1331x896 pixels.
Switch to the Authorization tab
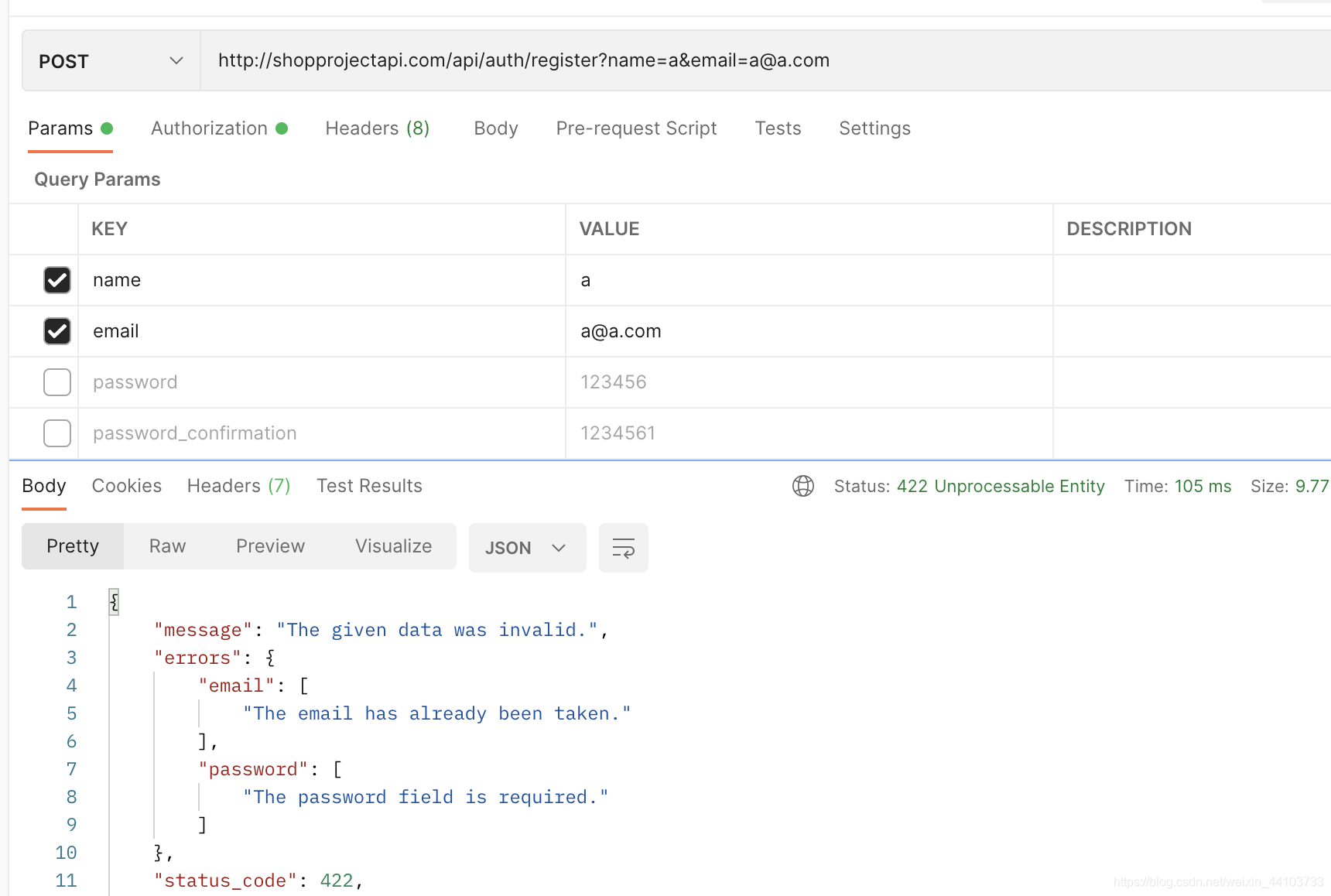click(219, 128)
